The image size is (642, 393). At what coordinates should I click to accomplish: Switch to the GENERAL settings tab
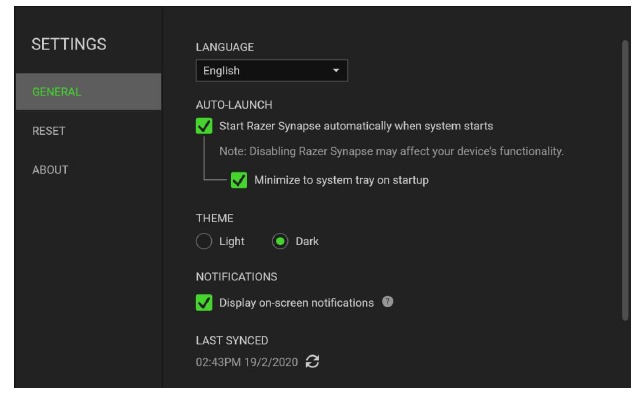tap(88, 92)
